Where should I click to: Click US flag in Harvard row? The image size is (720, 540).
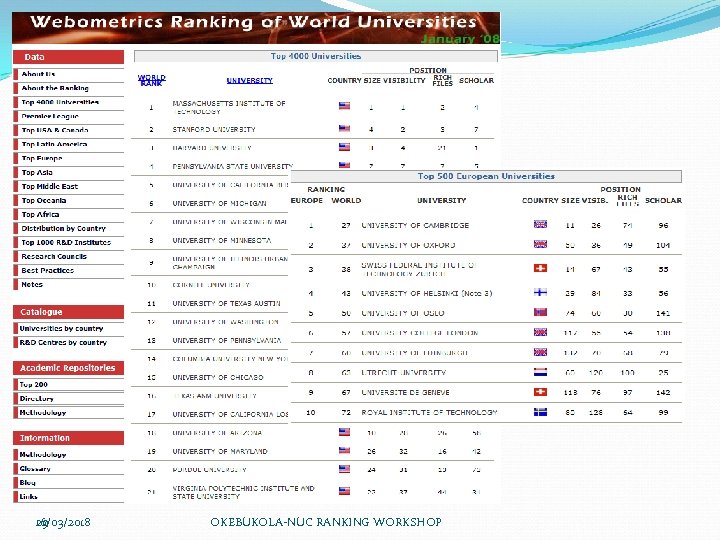(344, 147)
